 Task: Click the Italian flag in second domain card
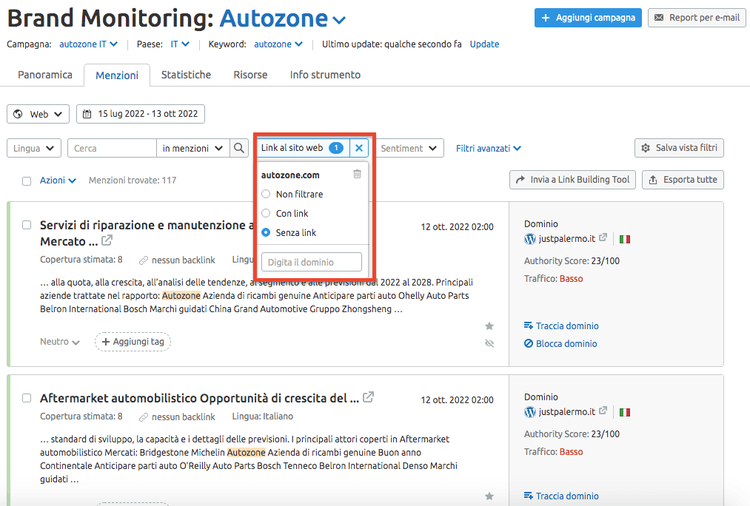(x=624, y=412)
